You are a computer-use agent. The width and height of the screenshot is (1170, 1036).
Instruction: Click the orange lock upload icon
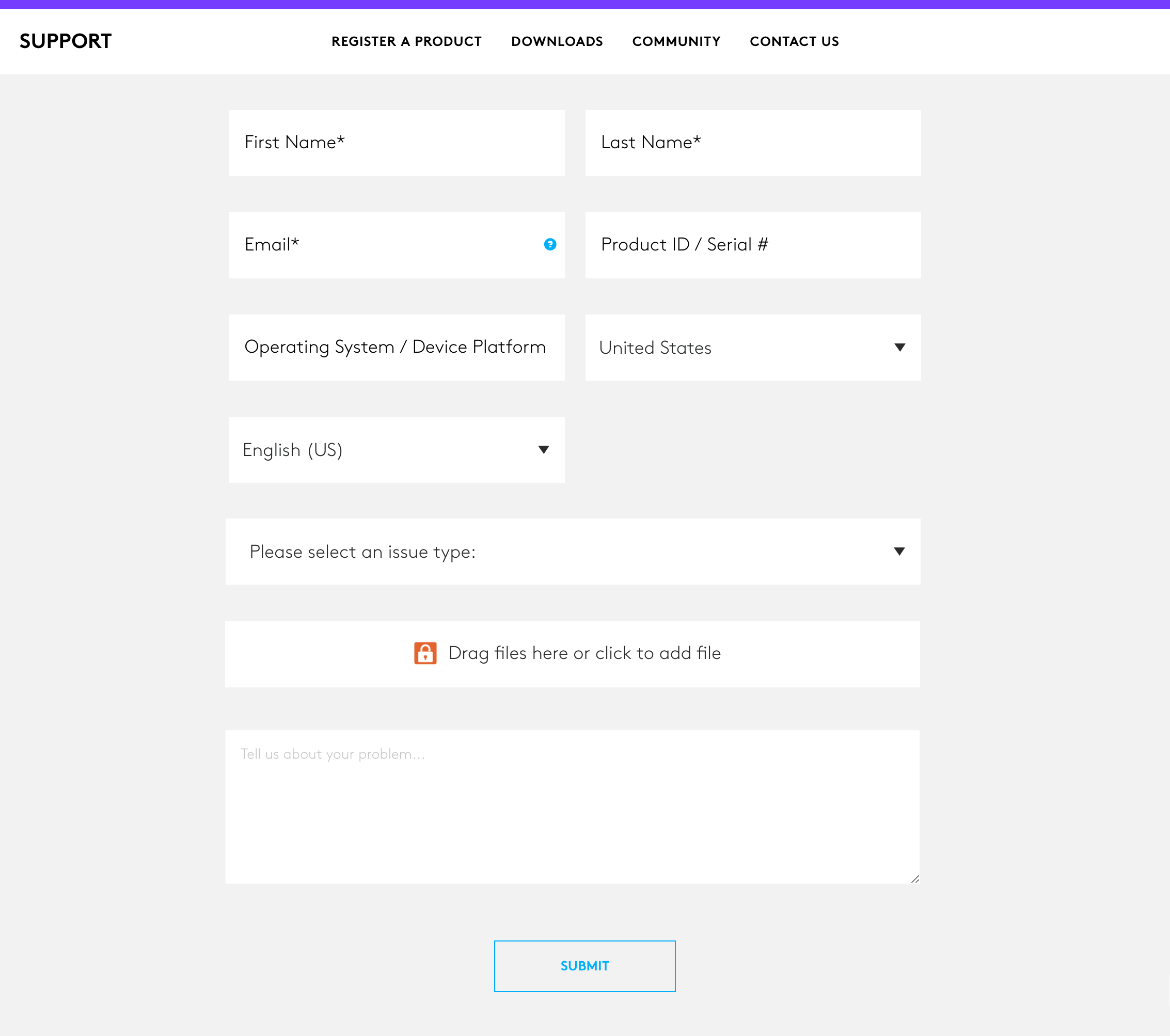click(x=425, y=653)
